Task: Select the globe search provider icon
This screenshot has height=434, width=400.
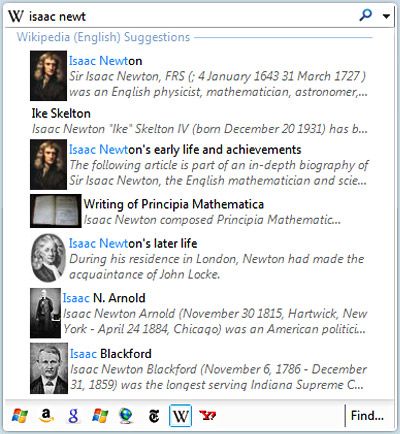Action: pos(126,416)
